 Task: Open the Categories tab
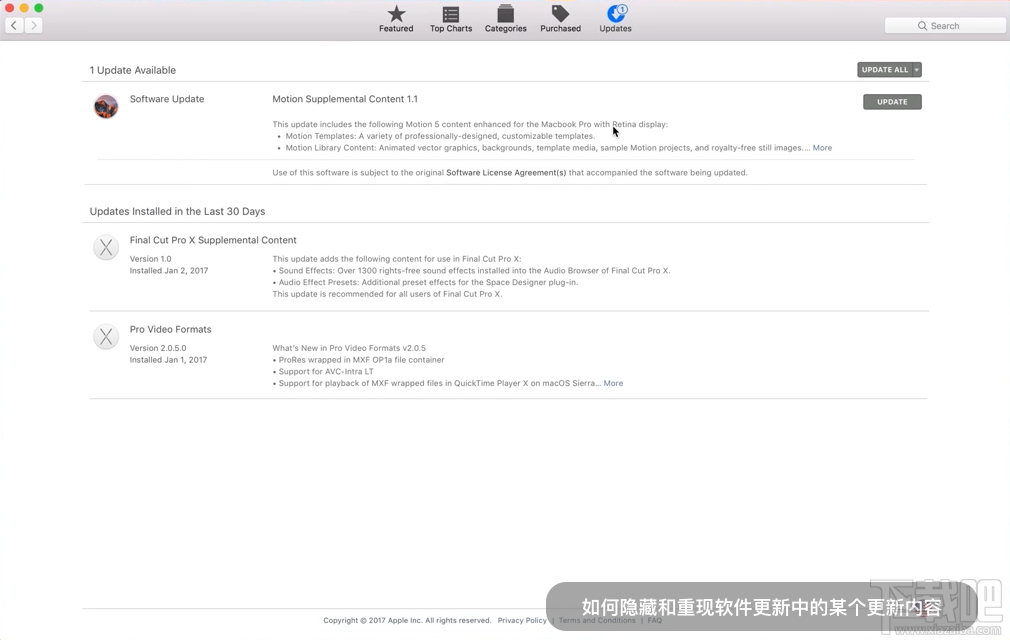point(506,19)
